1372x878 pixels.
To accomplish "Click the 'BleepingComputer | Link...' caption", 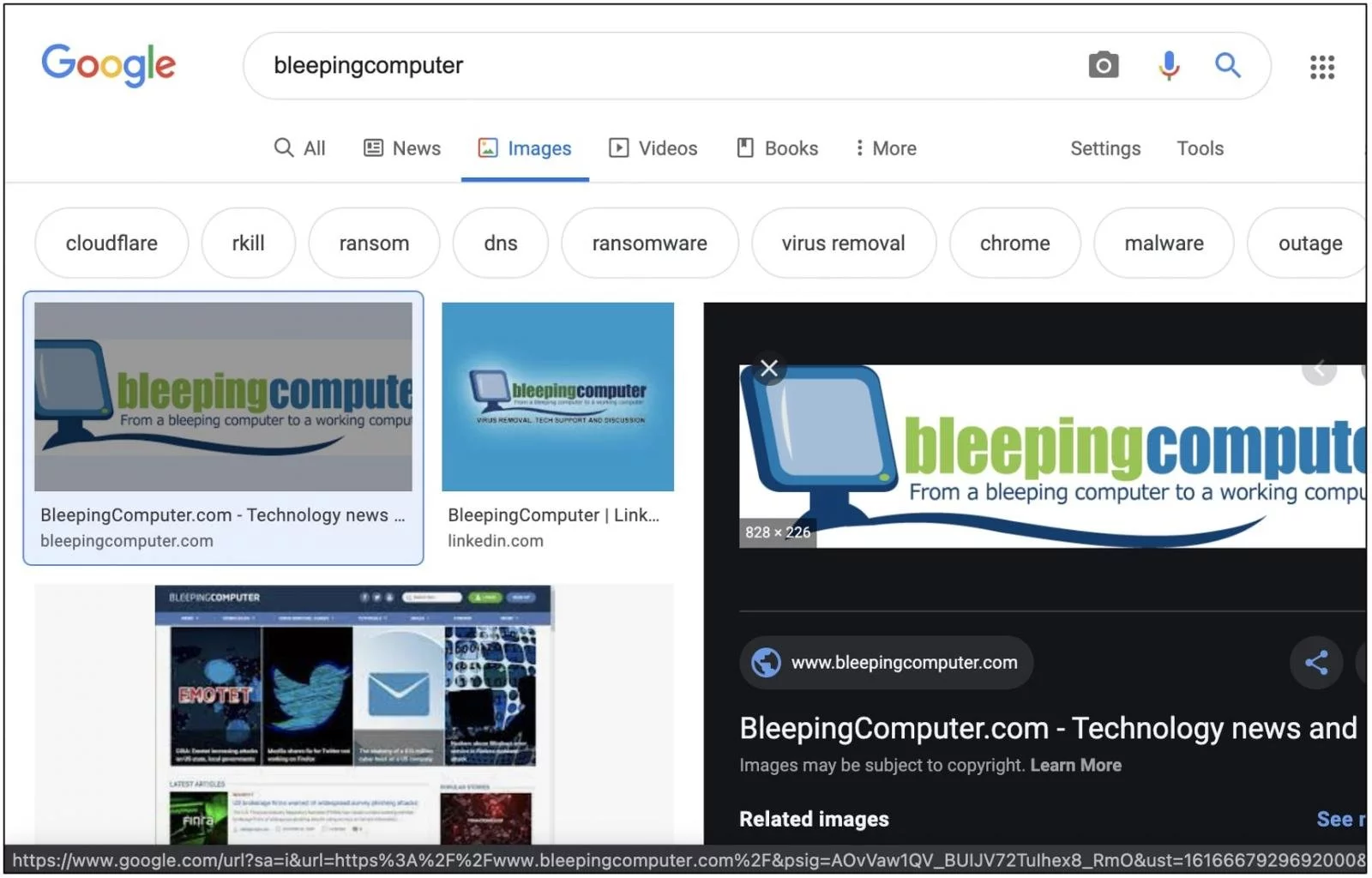I will pyautogui.click(x=554, y=515).
